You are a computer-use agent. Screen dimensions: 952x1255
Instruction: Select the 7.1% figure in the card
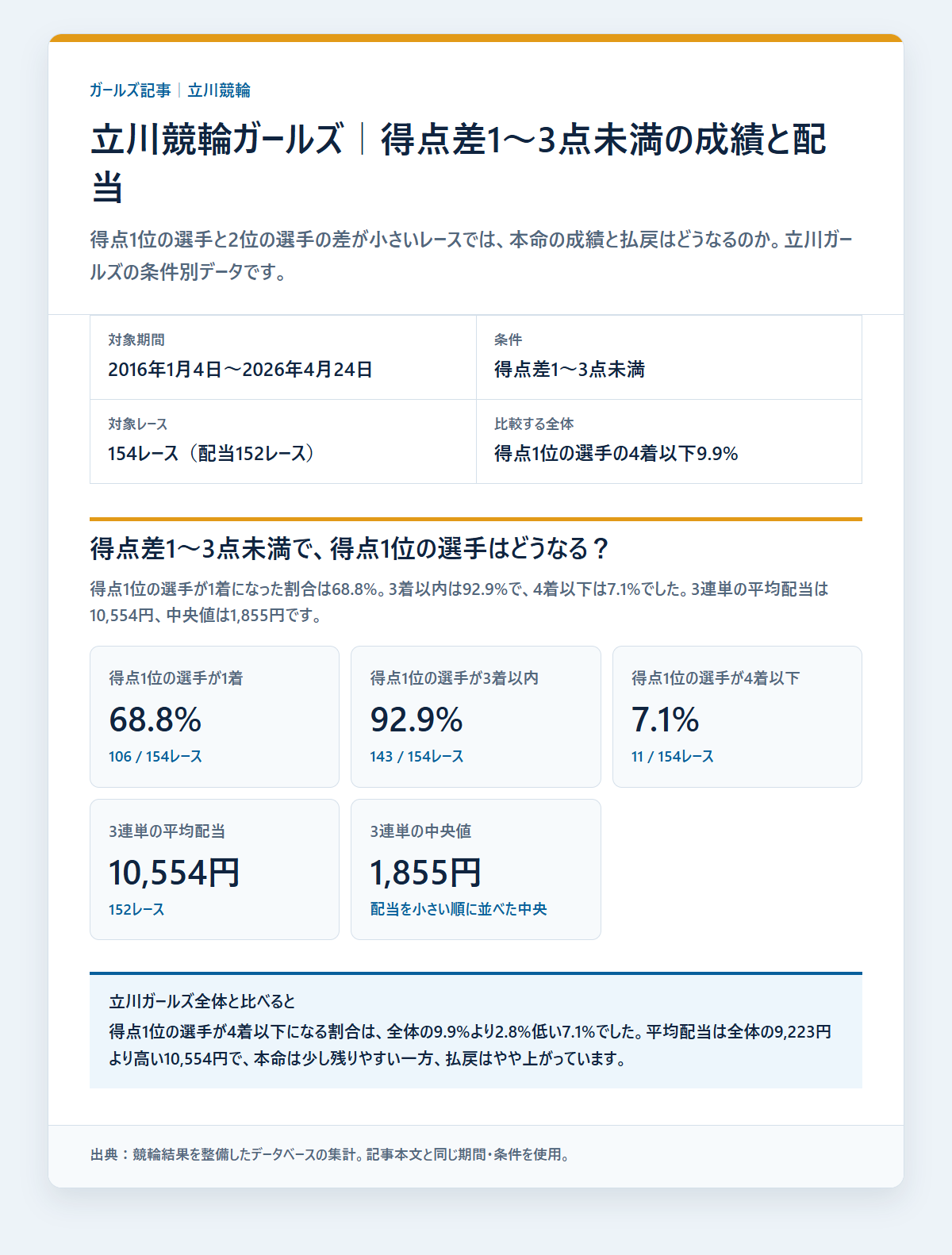coord(666,720)
